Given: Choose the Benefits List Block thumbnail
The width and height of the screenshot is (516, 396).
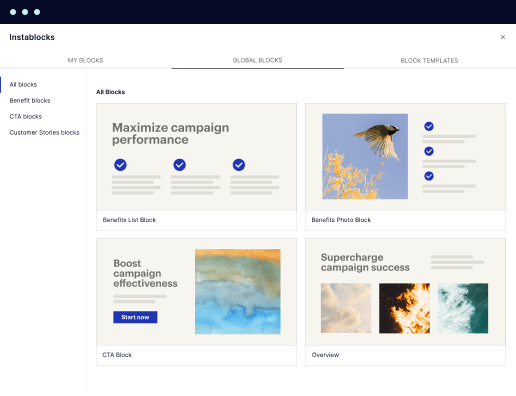Looking at the screenshot, I should point(196,157).
